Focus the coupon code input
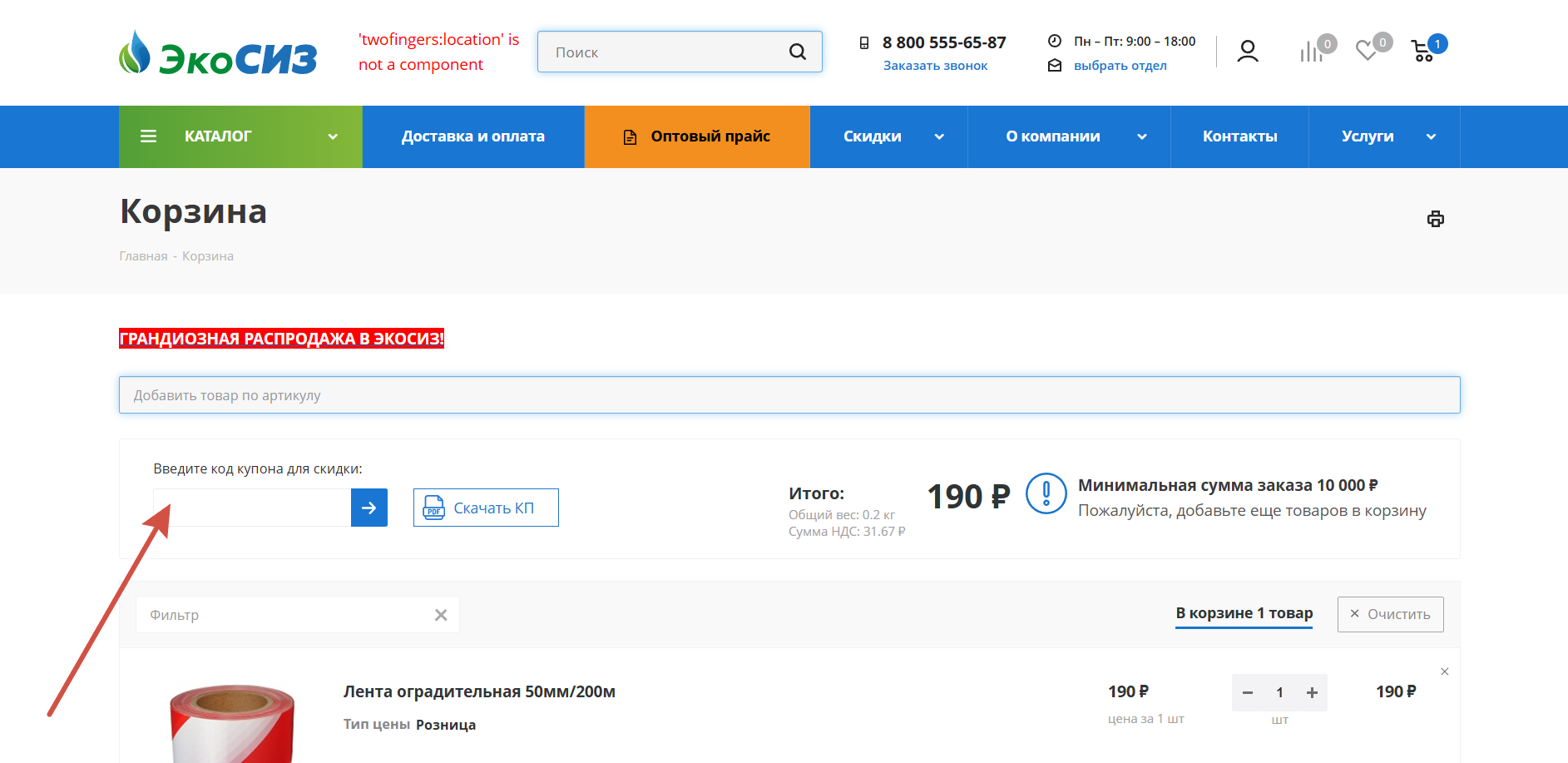Screen dimensions: 1568x763 click(252, 508)
